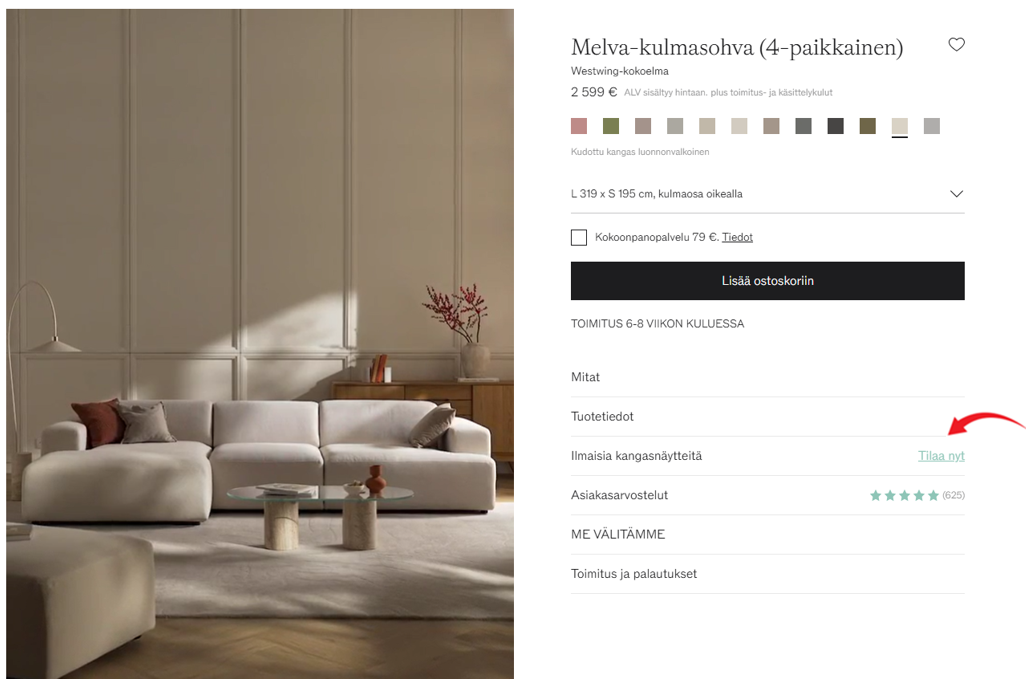Click the Lisää ostoskoriin button
1026x683 pixels.
[x=767, y=281]
